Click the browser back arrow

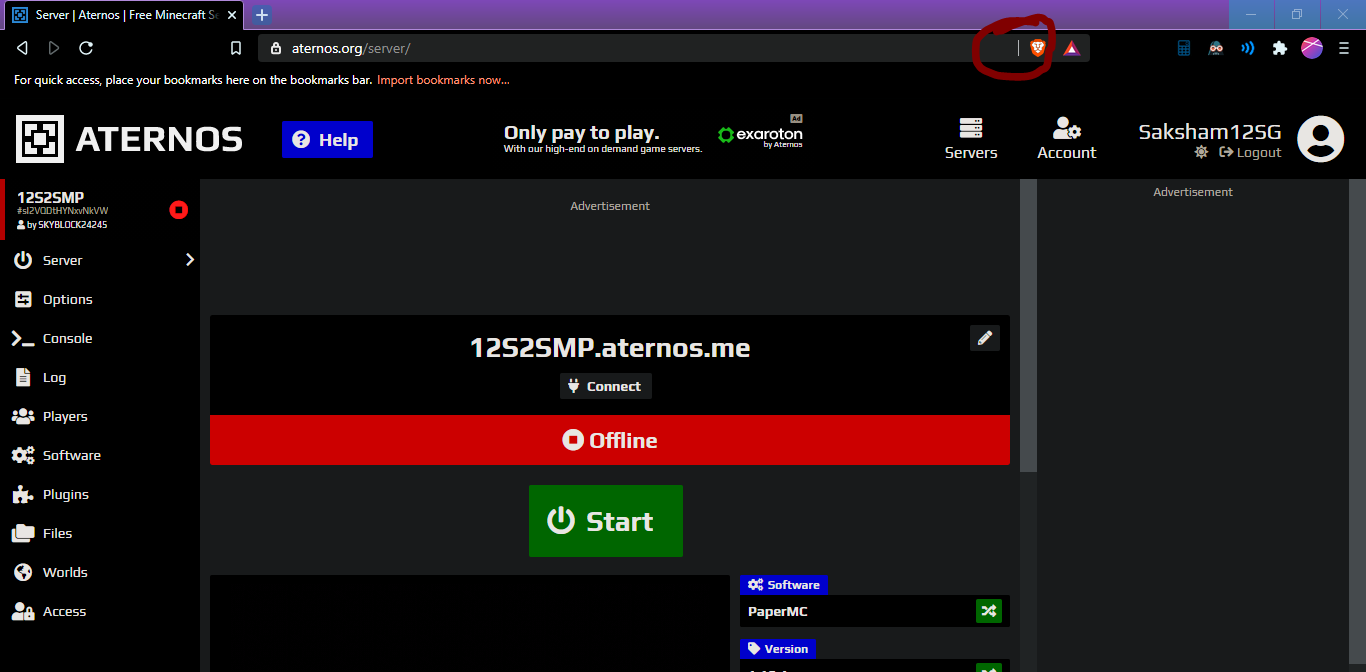click(x=22, y=48)
